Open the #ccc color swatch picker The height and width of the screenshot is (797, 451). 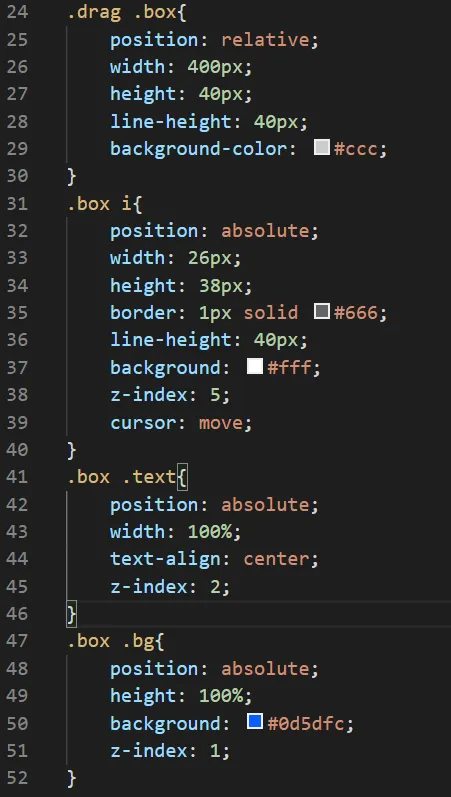322,147
